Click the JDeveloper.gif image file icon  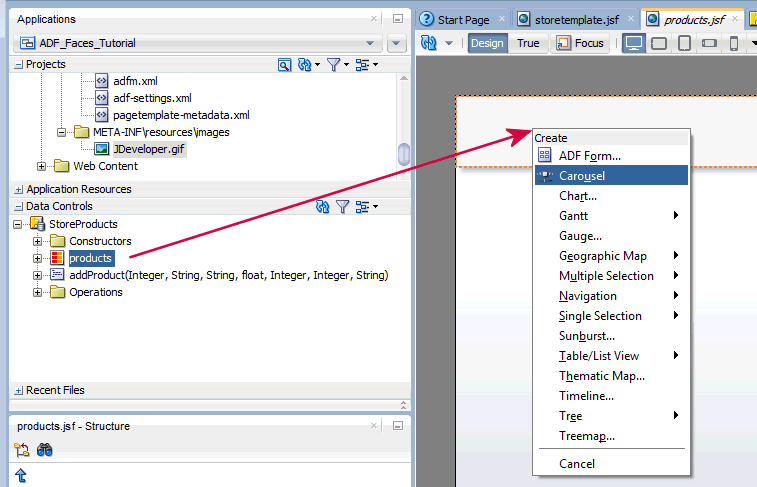click(101, 149)
